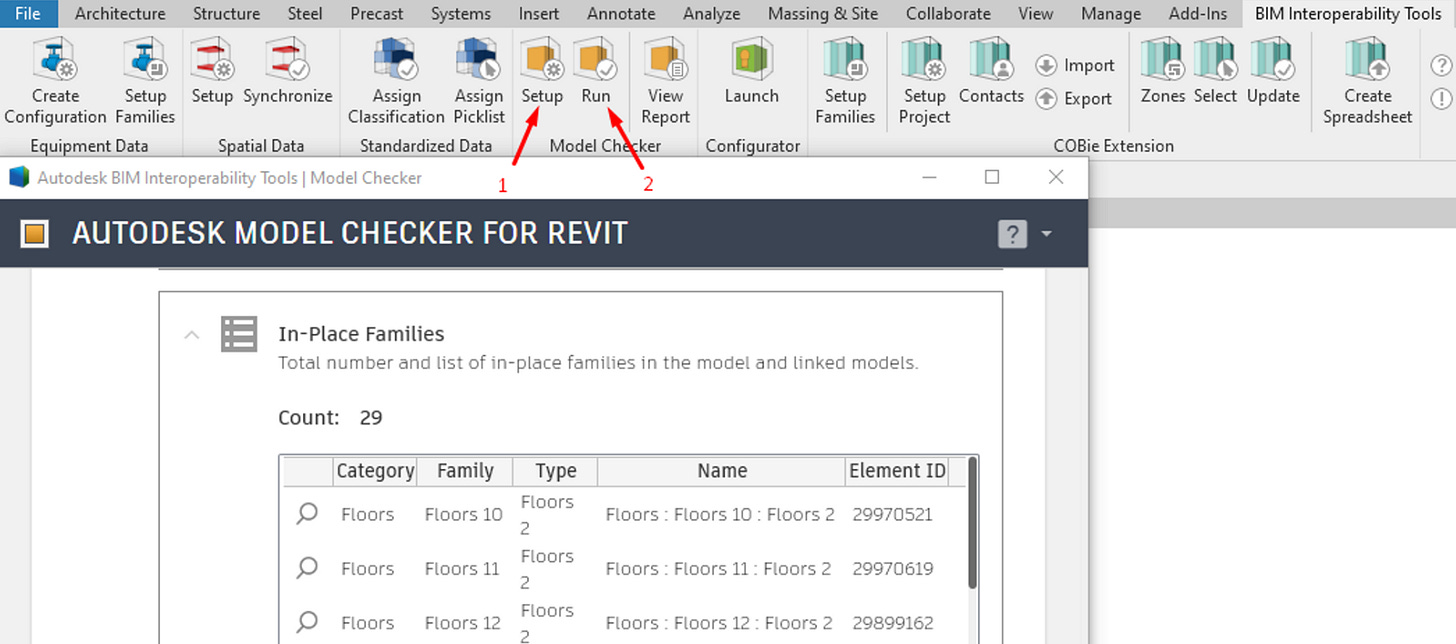Click the Type column header
Image resolution: width=1456 pixels, height=644 pixels.
pyautogui.click(x=555, y=471)
